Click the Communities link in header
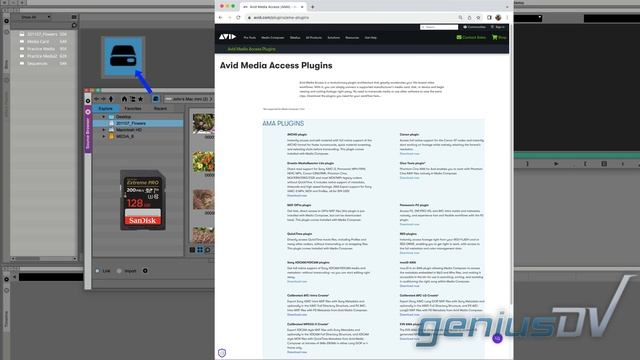 (474, 27)
